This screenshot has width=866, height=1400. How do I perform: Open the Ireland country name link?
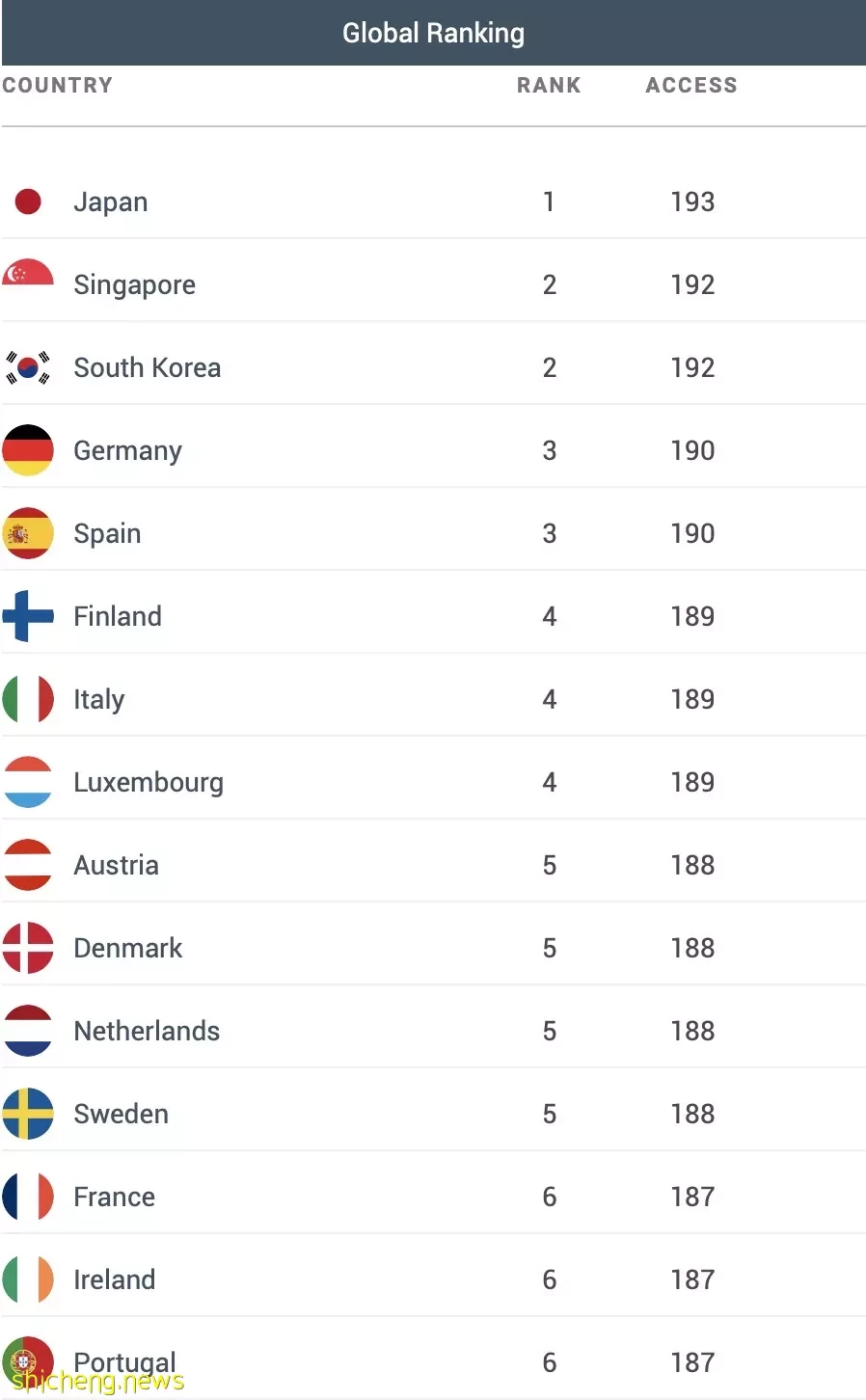click(114, 1279)
